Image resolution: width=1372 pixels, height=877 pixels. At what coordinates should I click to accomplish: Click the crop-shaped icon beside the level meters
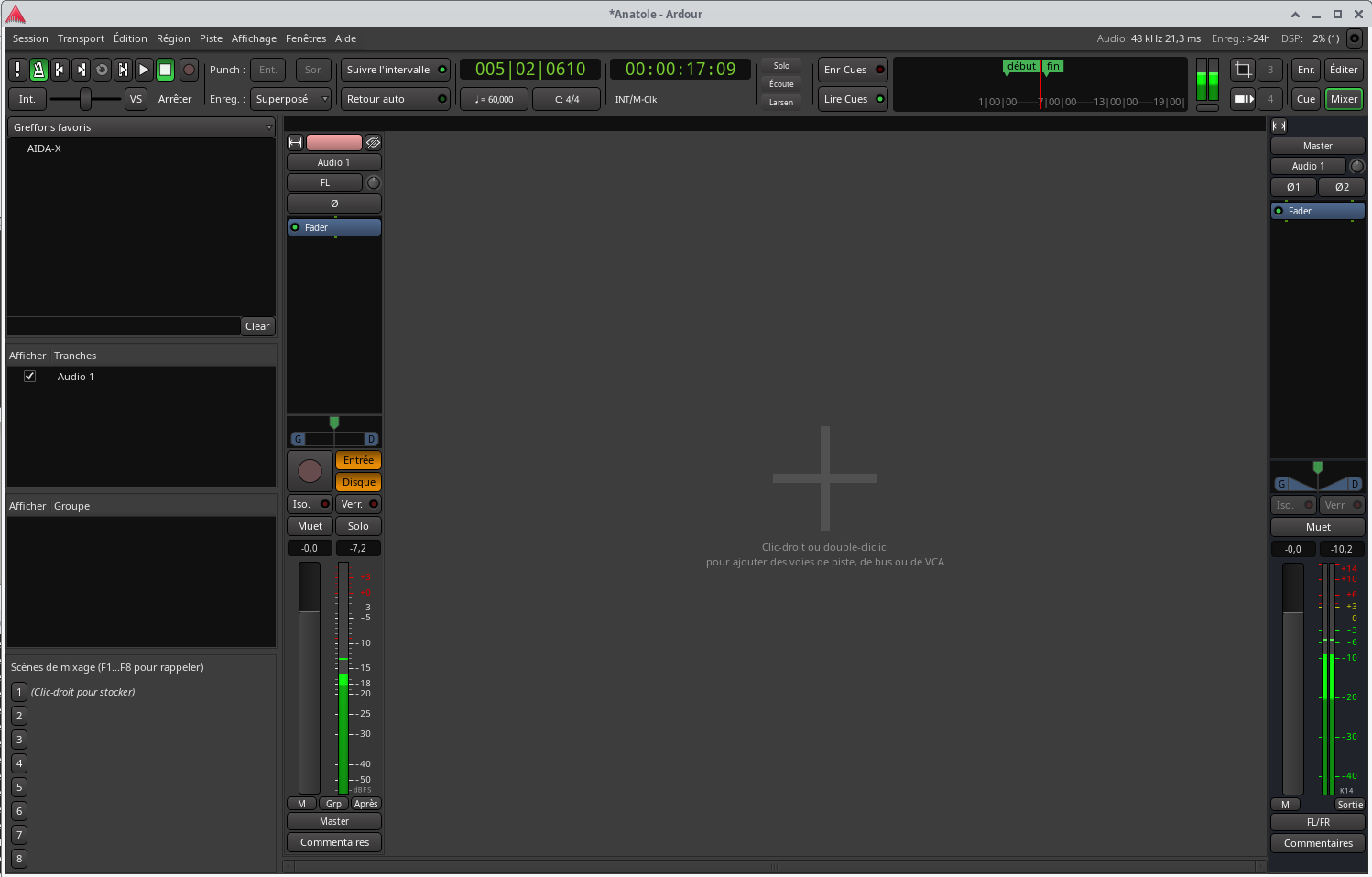pyautogui.click(x=1243, y=70)
